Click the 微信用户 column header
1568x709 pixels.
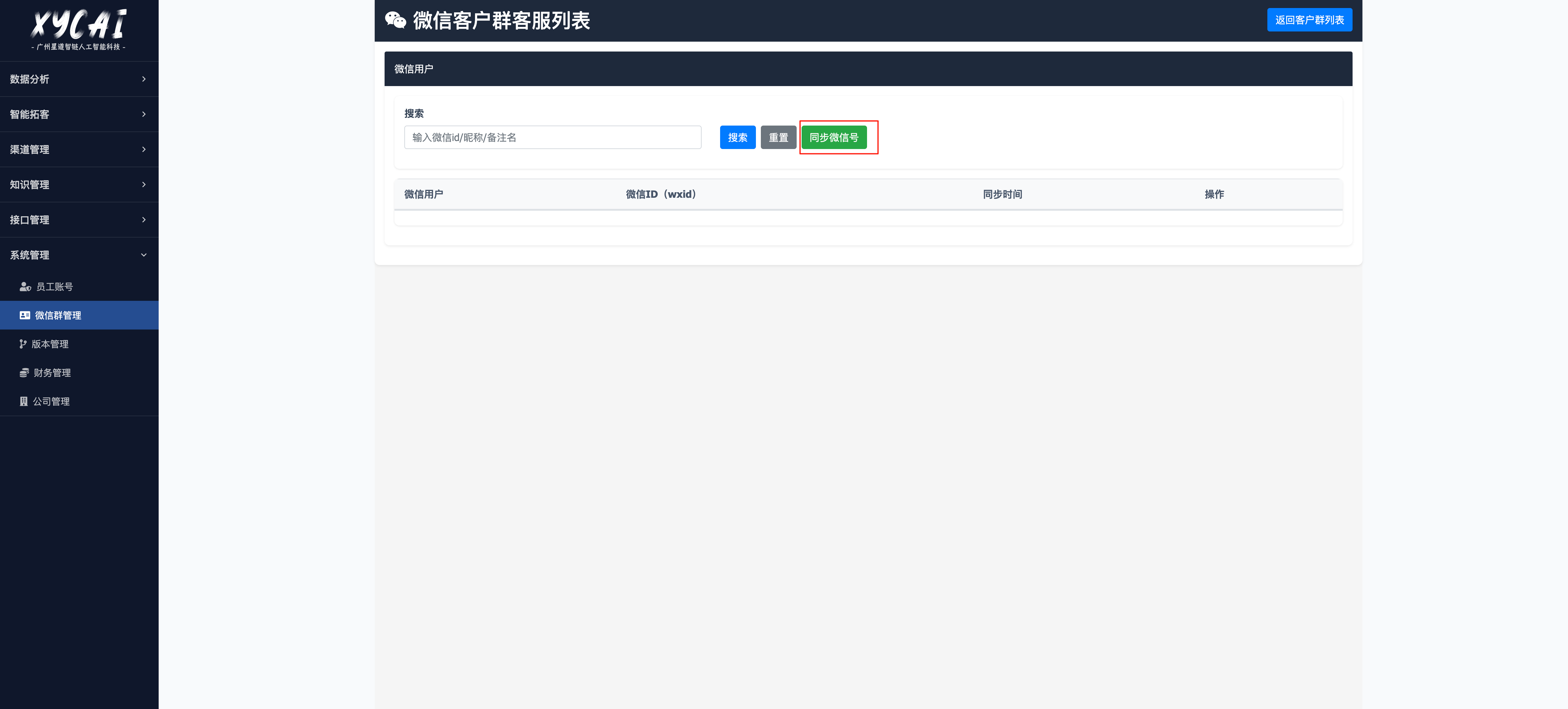(x=424, y=194)
